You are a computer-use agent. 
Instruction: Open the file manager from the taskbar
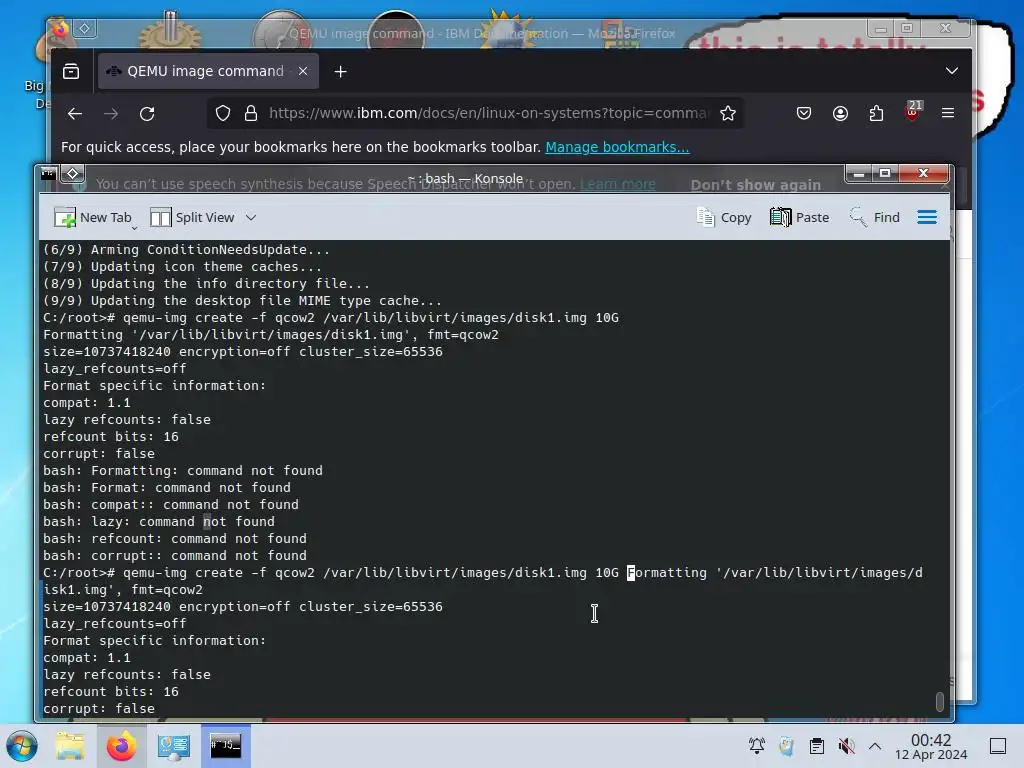pyautogui.click(x=70, y=746)
